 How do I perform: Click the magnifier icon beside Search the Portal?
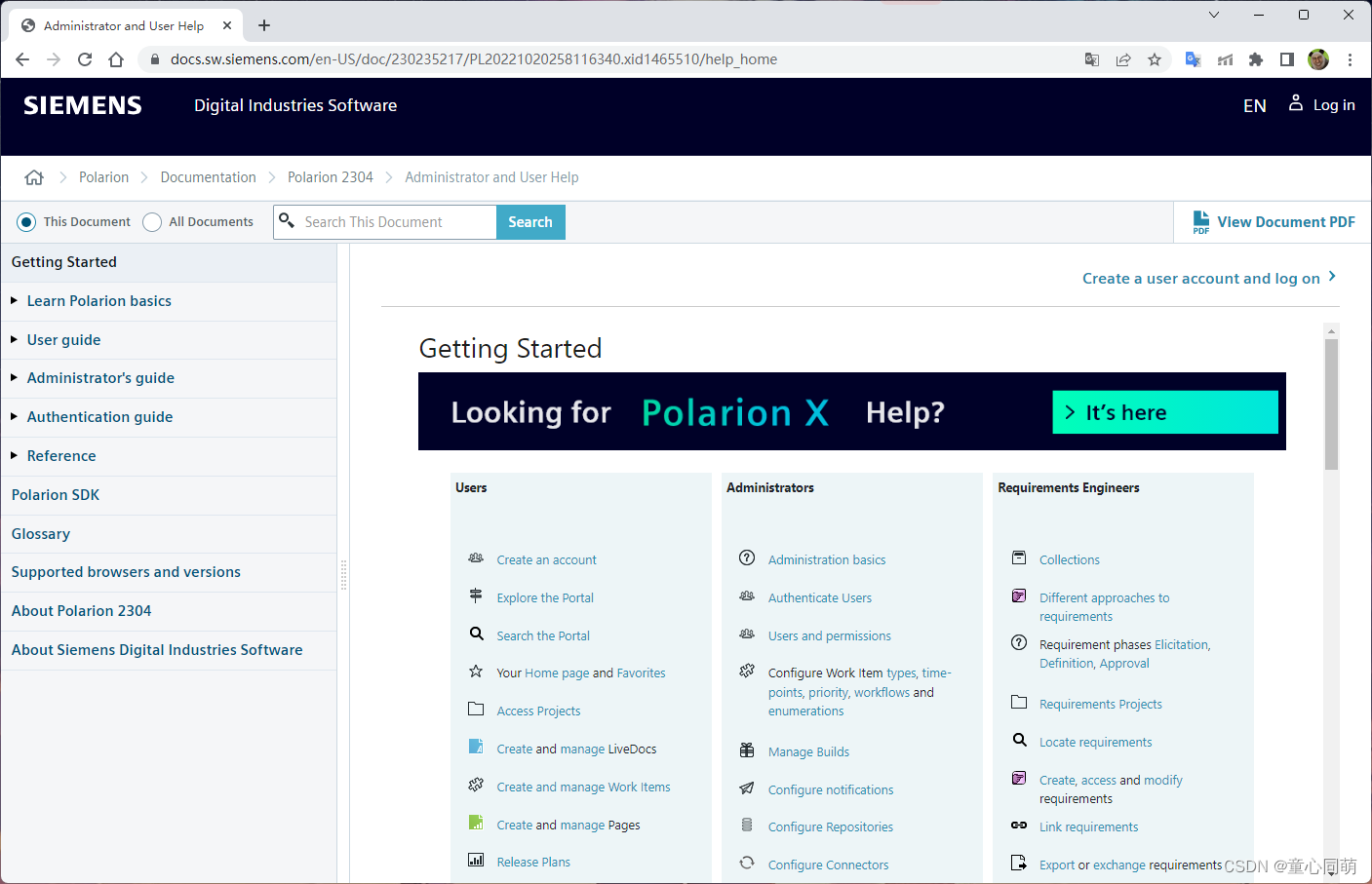tap(476, 634)
